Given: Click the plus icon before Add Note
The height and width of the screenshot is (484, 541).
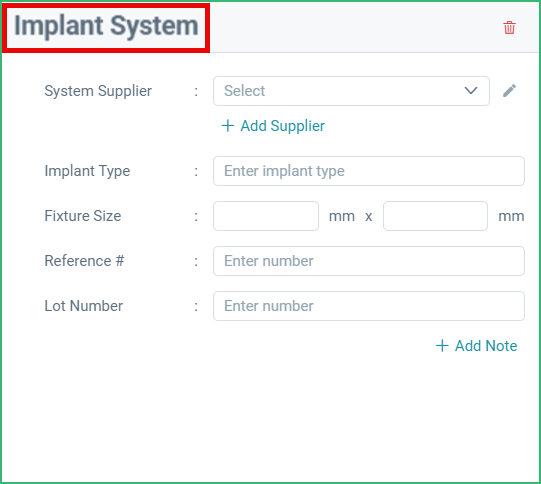Looking at the screenshot, I should click(x=442, y=346).
